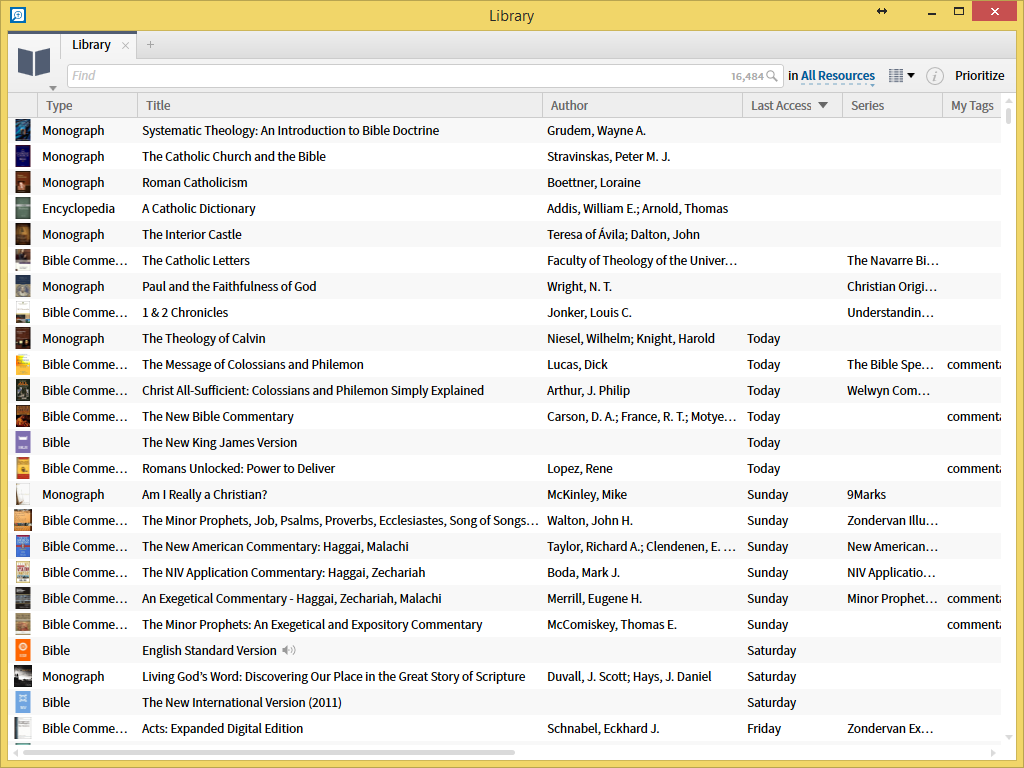Screen dimensions: 1024x768
Task: Switch to the Library tab
Action: pyautogui.click(x=91, y=44)
